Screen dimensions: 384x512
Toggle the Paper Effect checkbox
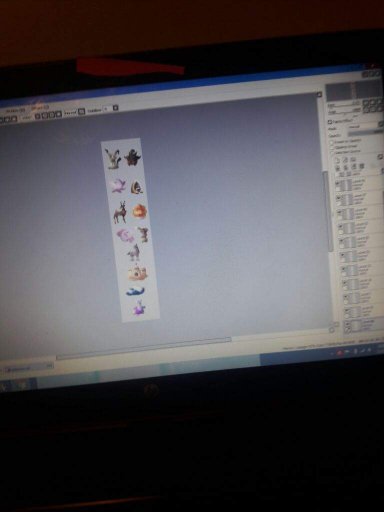(x=330, y=122)
